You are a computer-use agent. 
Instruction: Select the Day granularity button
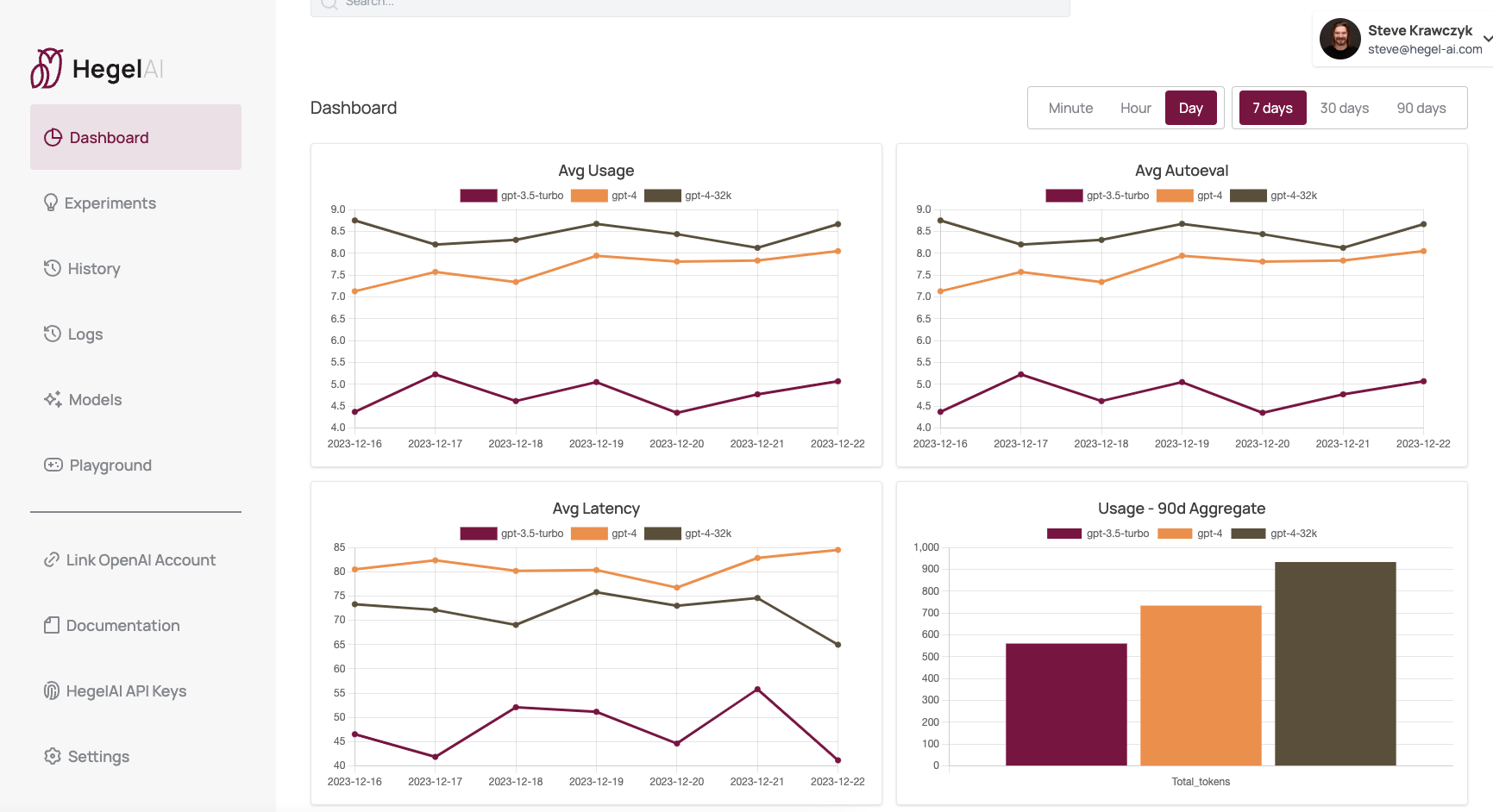coord(1191,108)
